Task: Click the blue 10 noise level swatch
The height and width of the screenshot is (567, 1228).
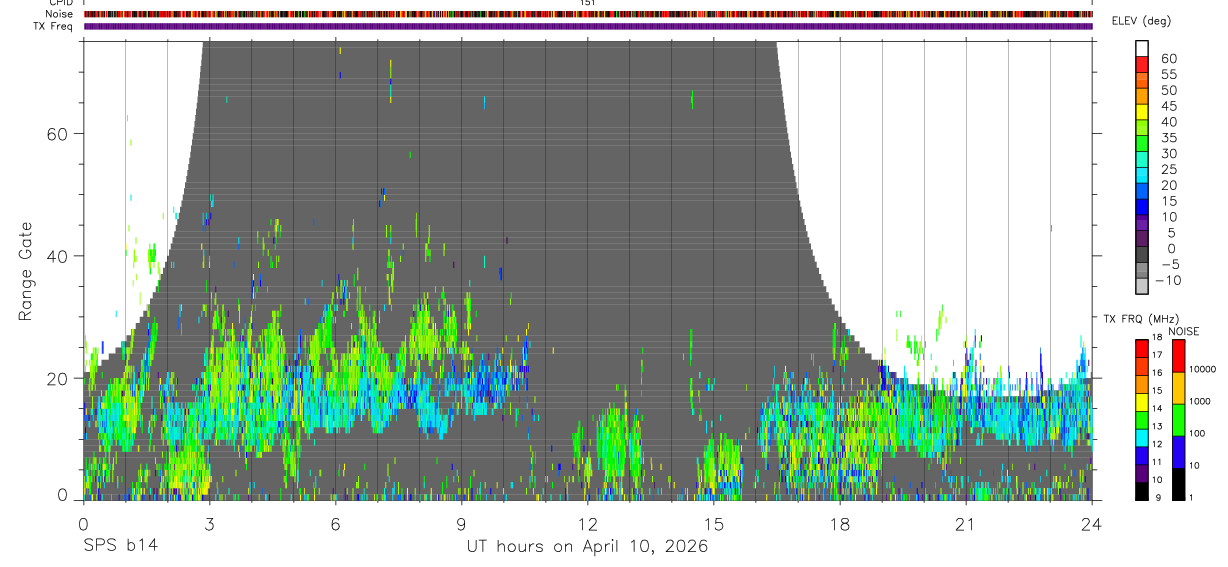Action: tap(1179, 452)
